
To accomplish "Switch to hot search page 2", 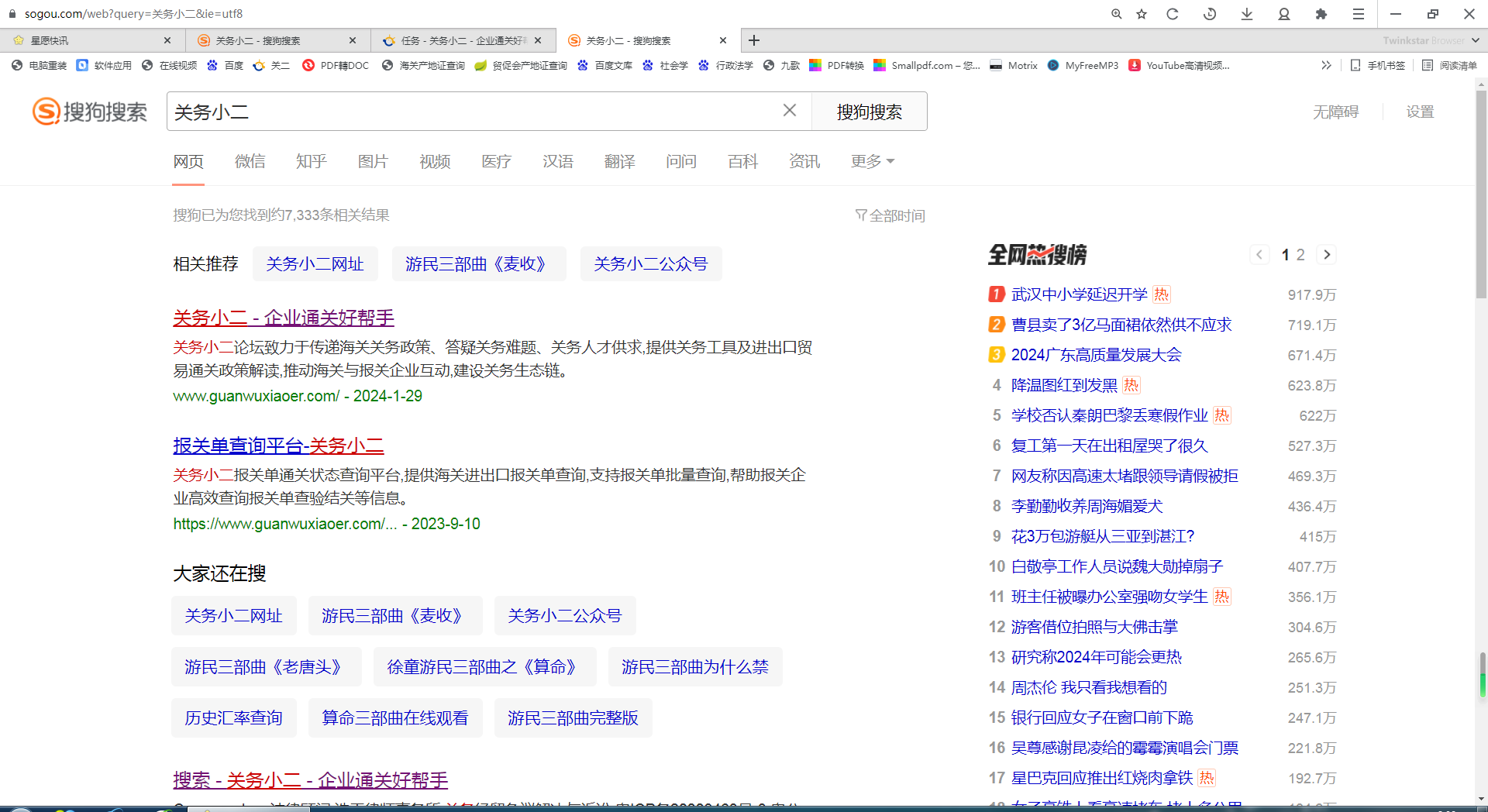I will pos(1300,255).
